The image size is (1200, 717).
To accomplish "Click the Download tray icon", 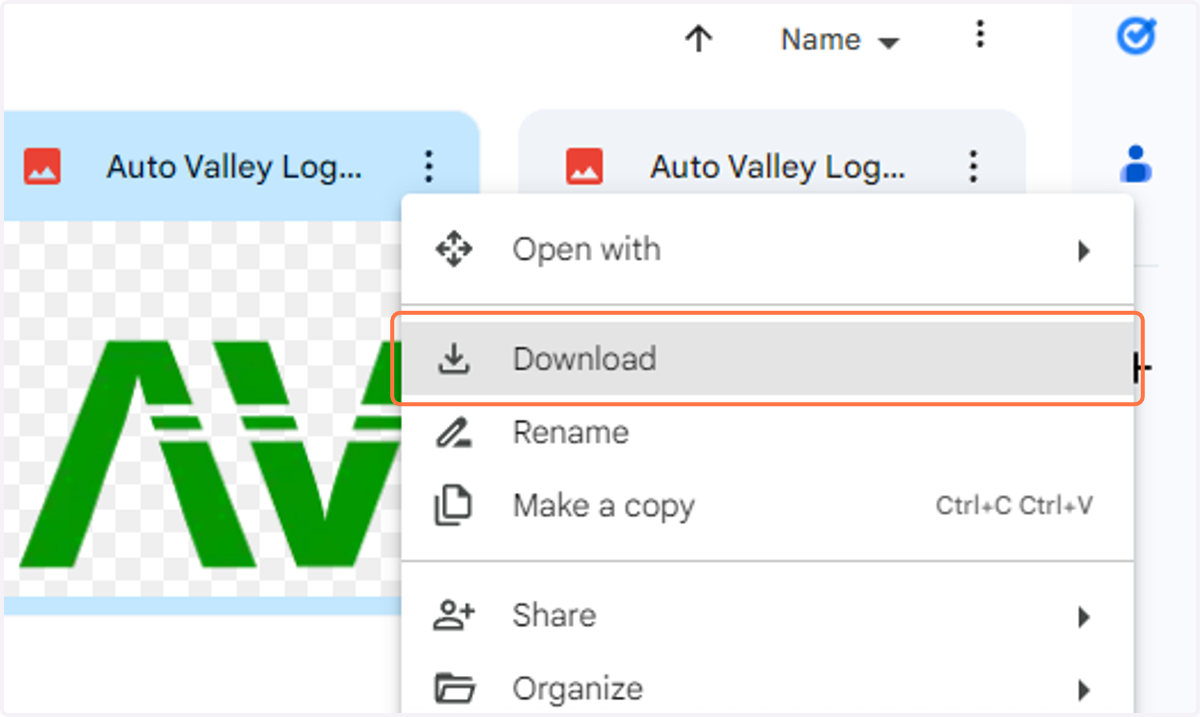I will click(x=454, y=359).
